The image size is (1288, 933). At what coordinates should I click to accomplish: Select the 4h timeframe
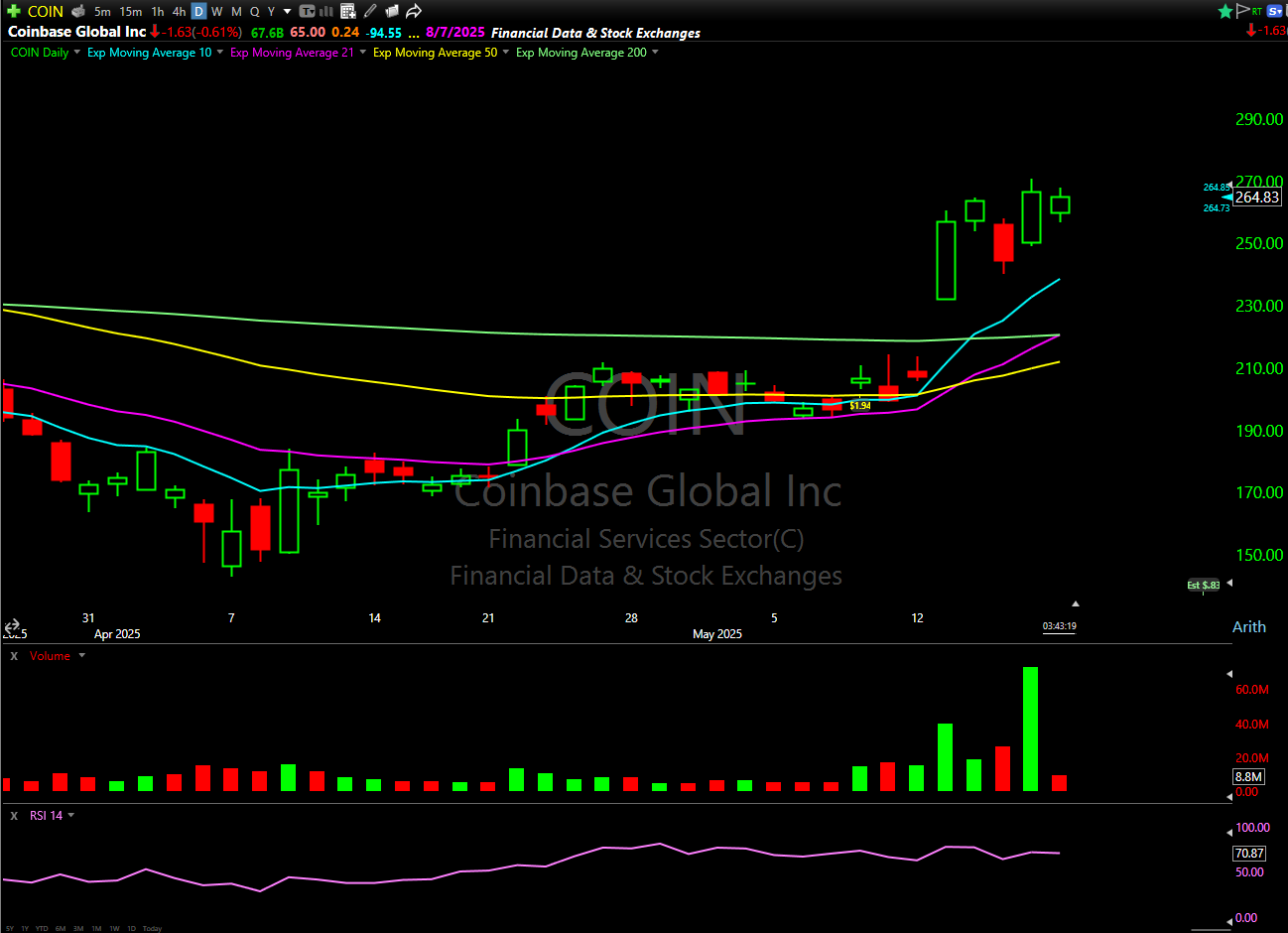click(x=179, y=11)
